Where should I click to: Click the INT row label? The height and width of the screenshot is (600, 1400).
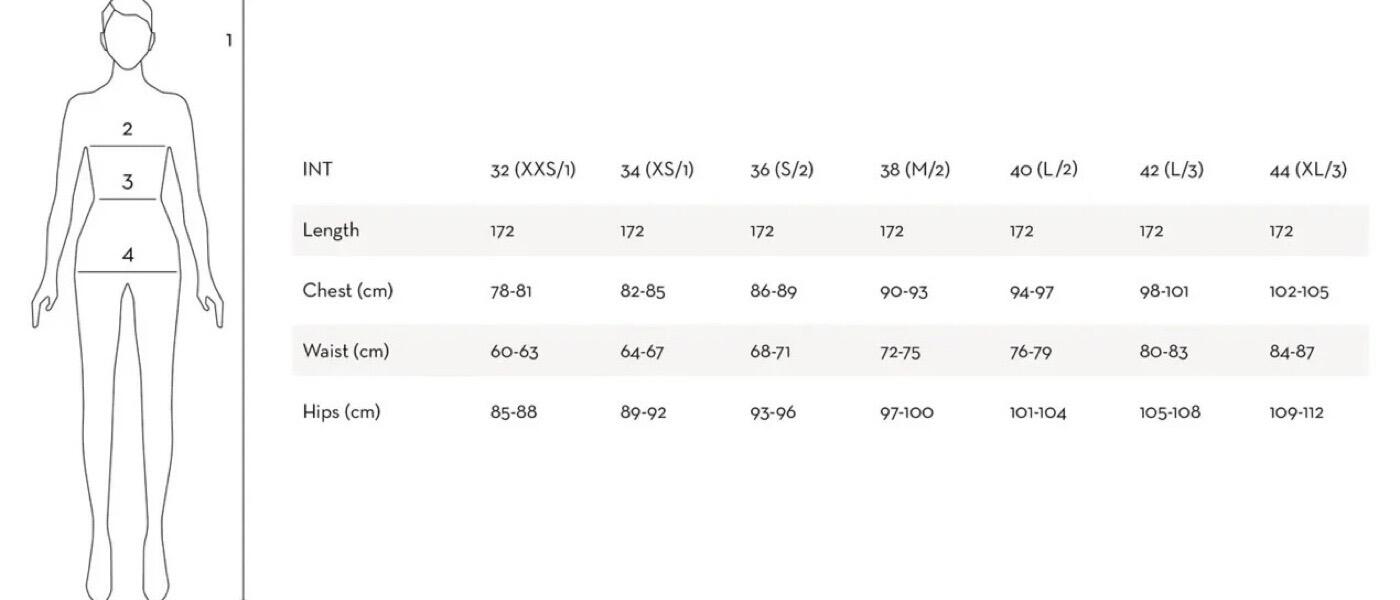coord(317,169)
